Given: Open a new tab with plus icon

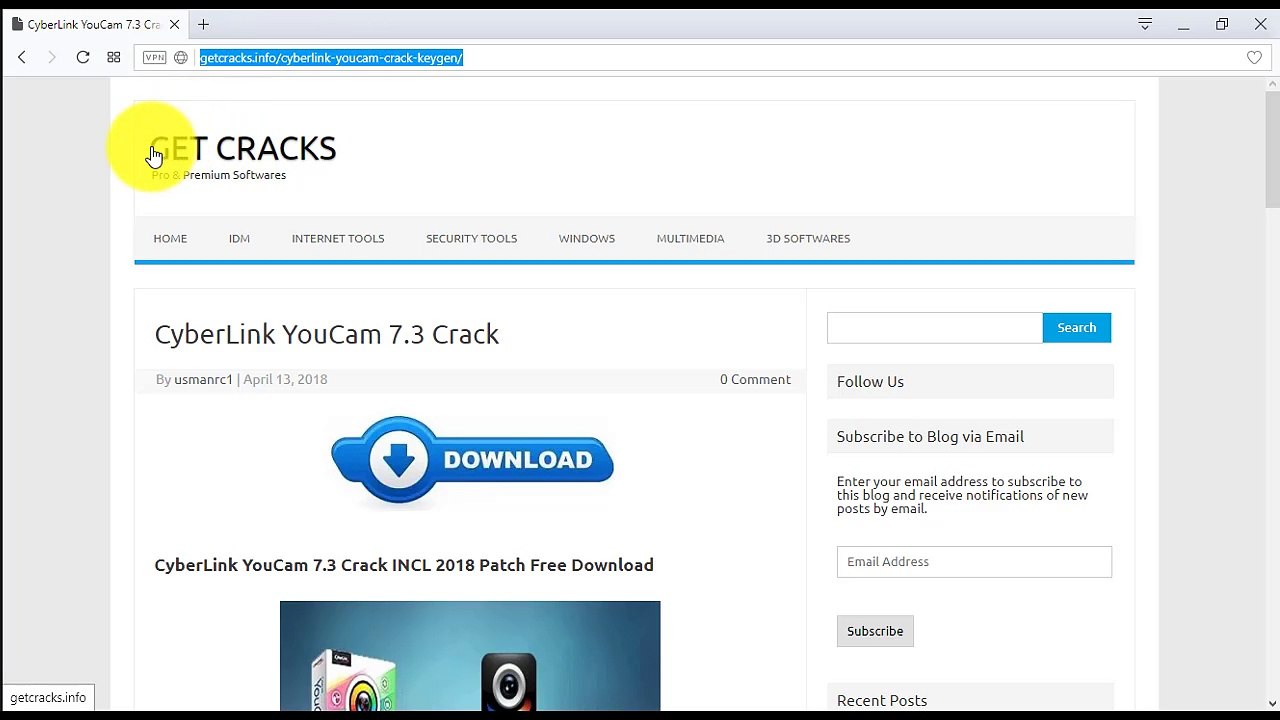Looking at the screenshot, I should (x=203, y=24).
